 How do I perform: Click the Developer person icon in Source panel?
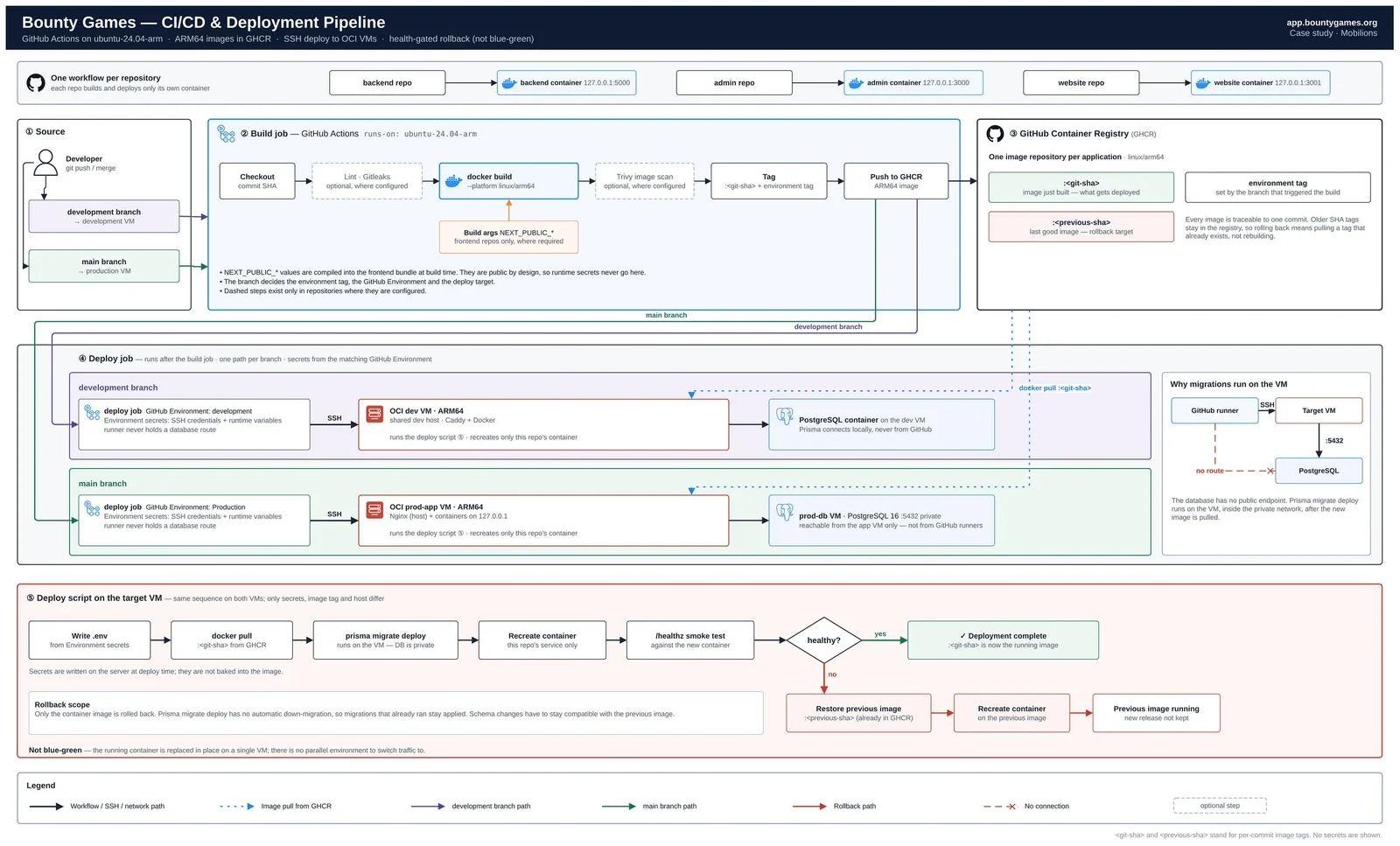click(x=45, y=163)
